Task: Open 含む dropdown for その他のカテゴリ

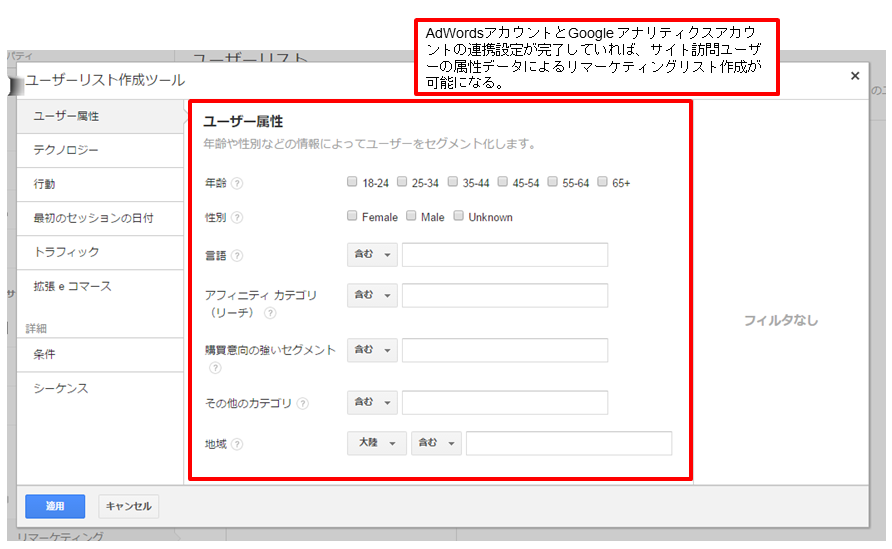Action: (x=372, y=402)
